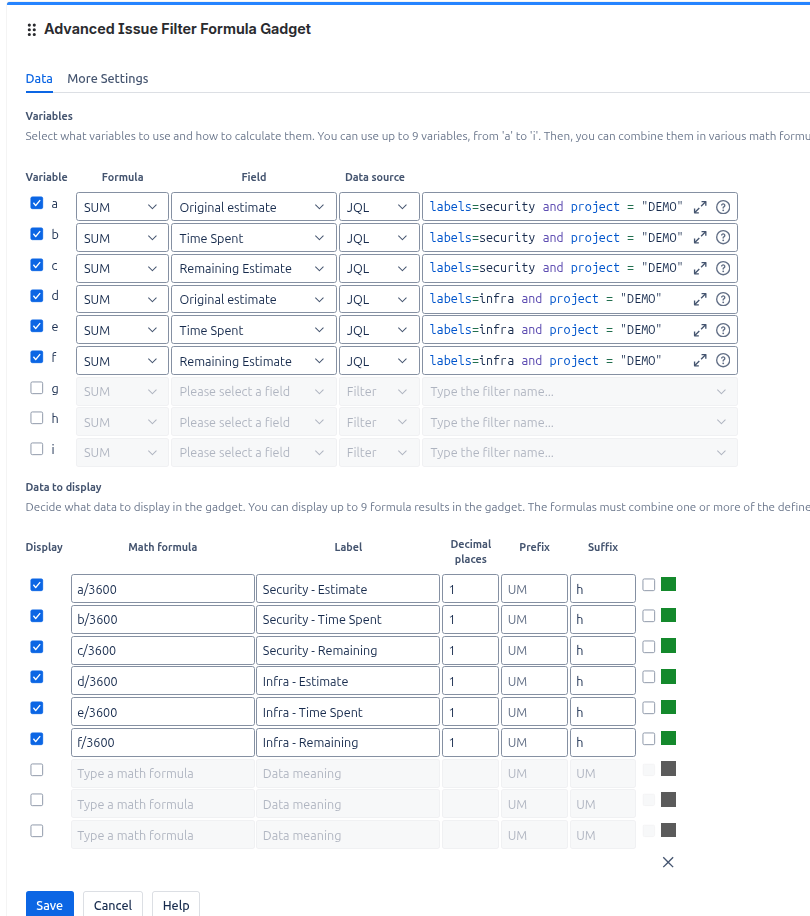Open JQL help icon for variable b
This screenshot has width=810, height=916.
click(723, 238)
